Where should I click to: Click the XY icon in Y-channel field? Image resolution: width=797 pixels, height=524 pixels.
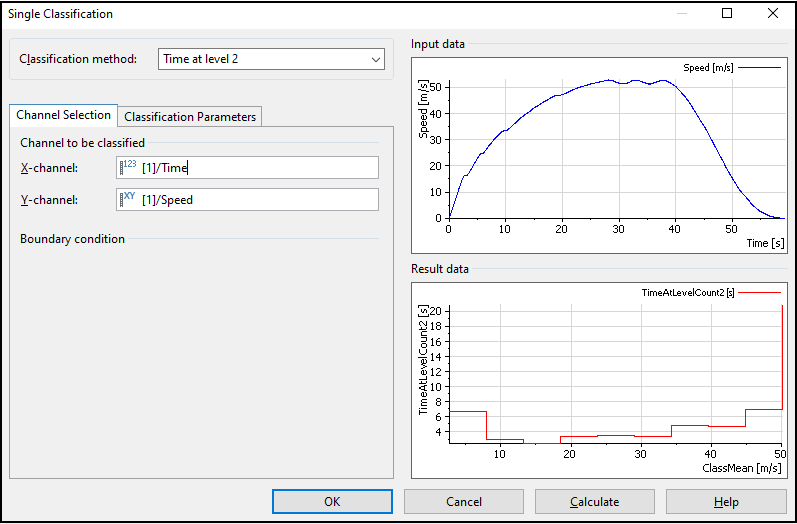click(x=129, y=199)
